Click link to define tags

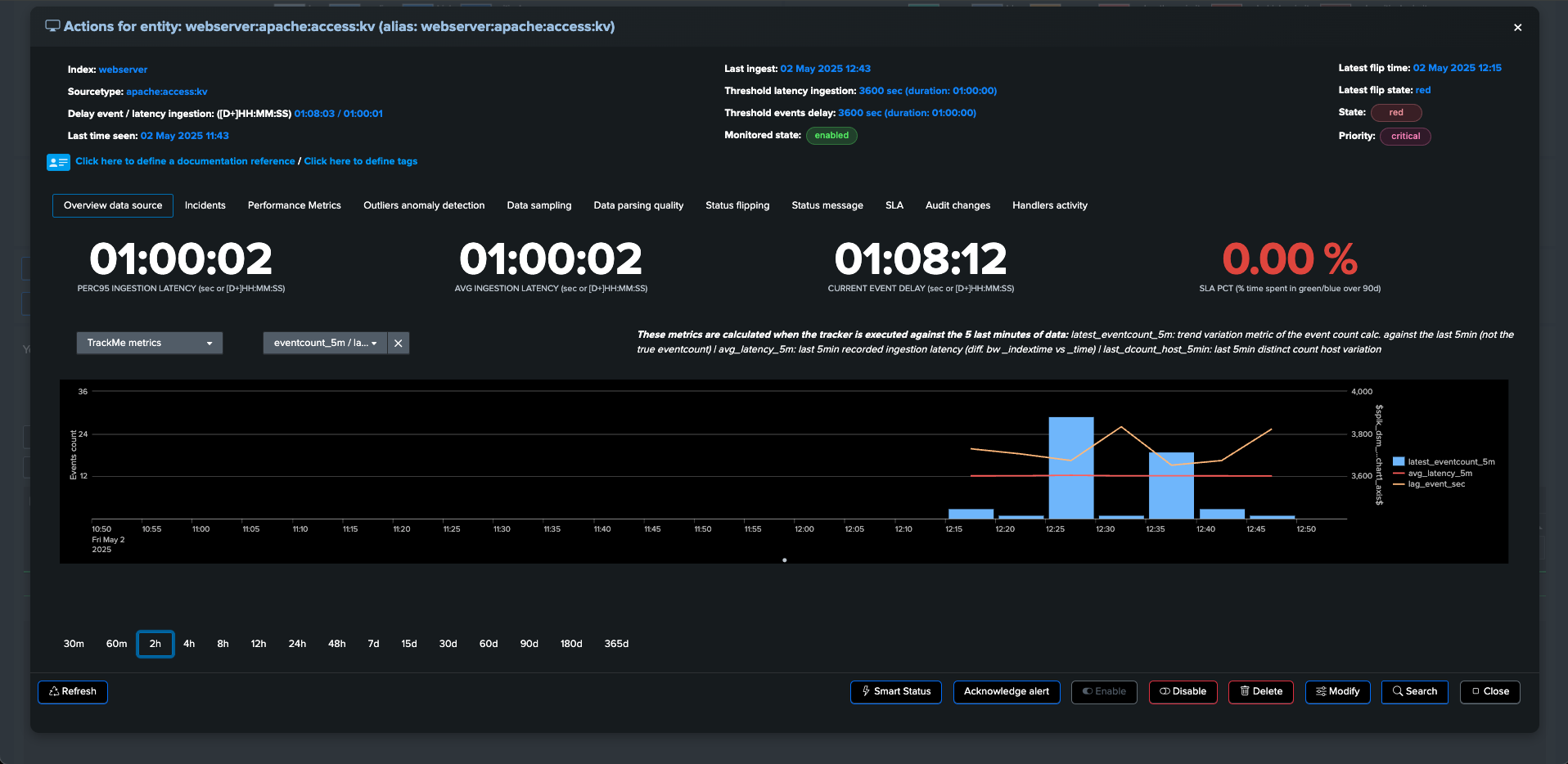361,161
